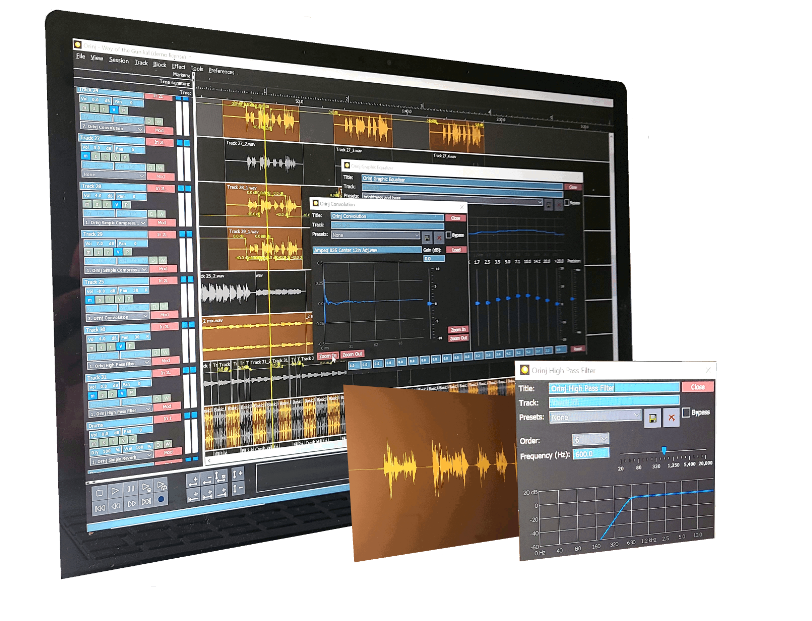Check Bypass in the Graphic Equalizer window

click(566, 201)
